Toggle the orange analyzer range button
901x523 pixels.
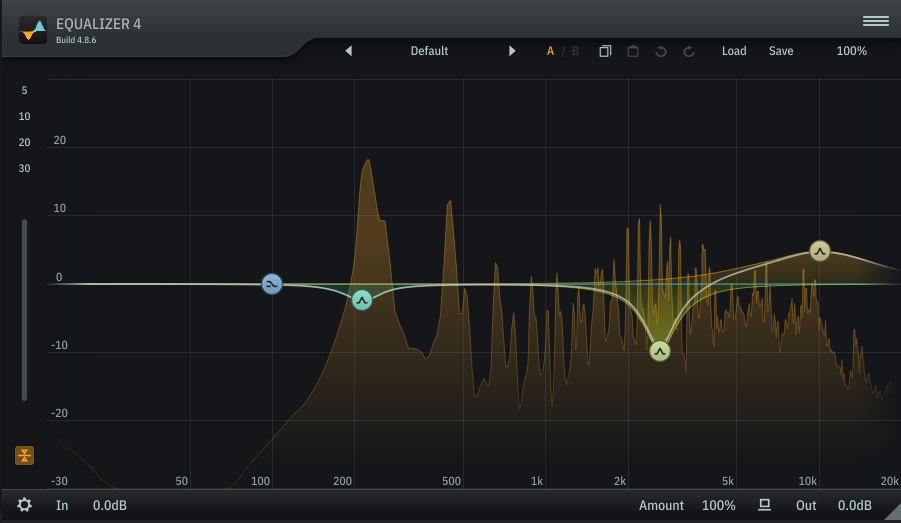click(24, 456)
